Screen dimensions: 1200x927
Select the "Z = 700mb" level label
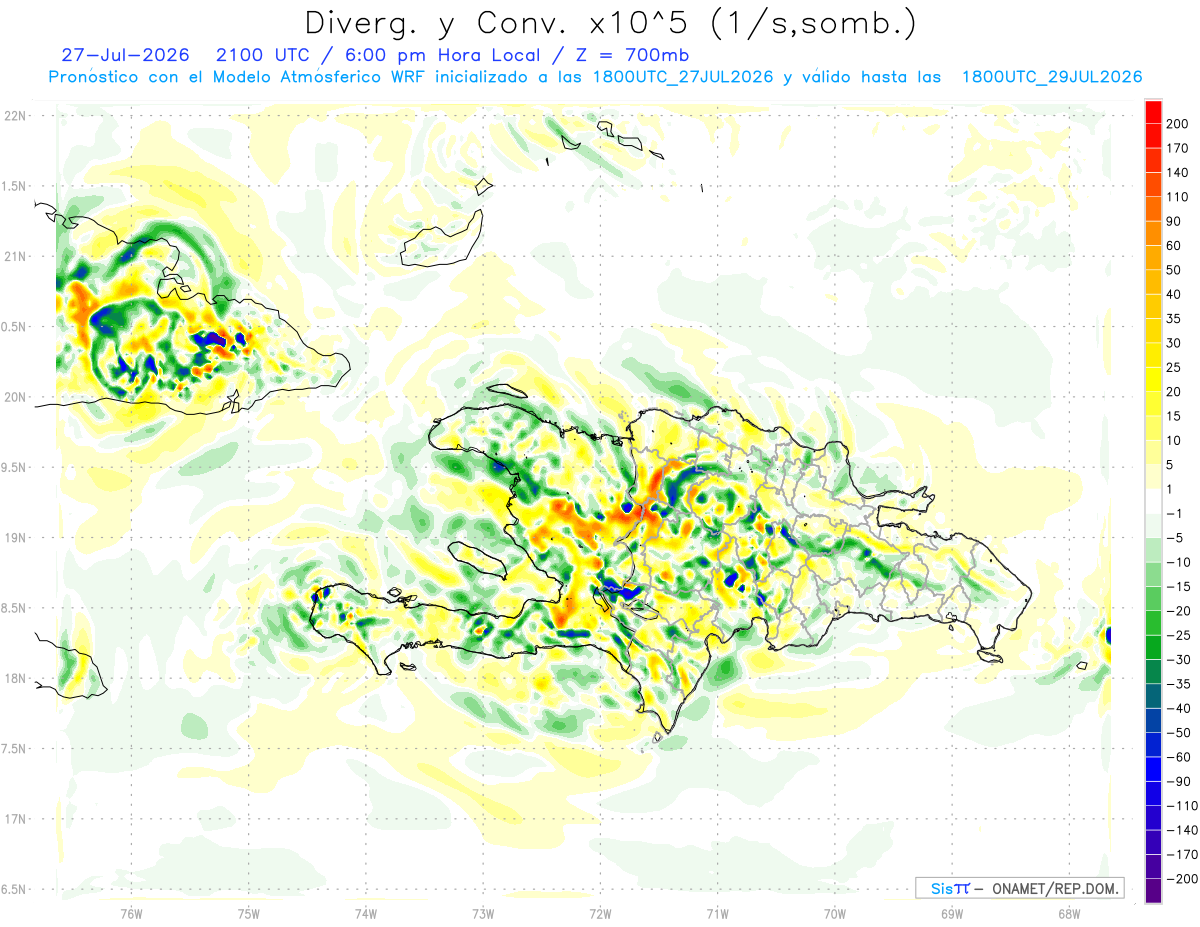pyautogui.click(x=632, y=54)
